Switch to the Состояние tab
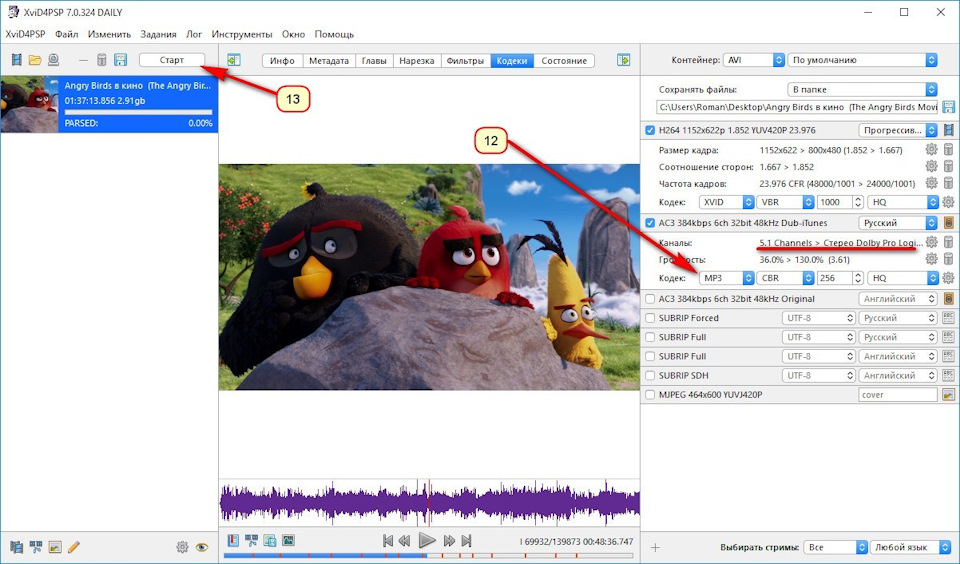 (564, 61)
